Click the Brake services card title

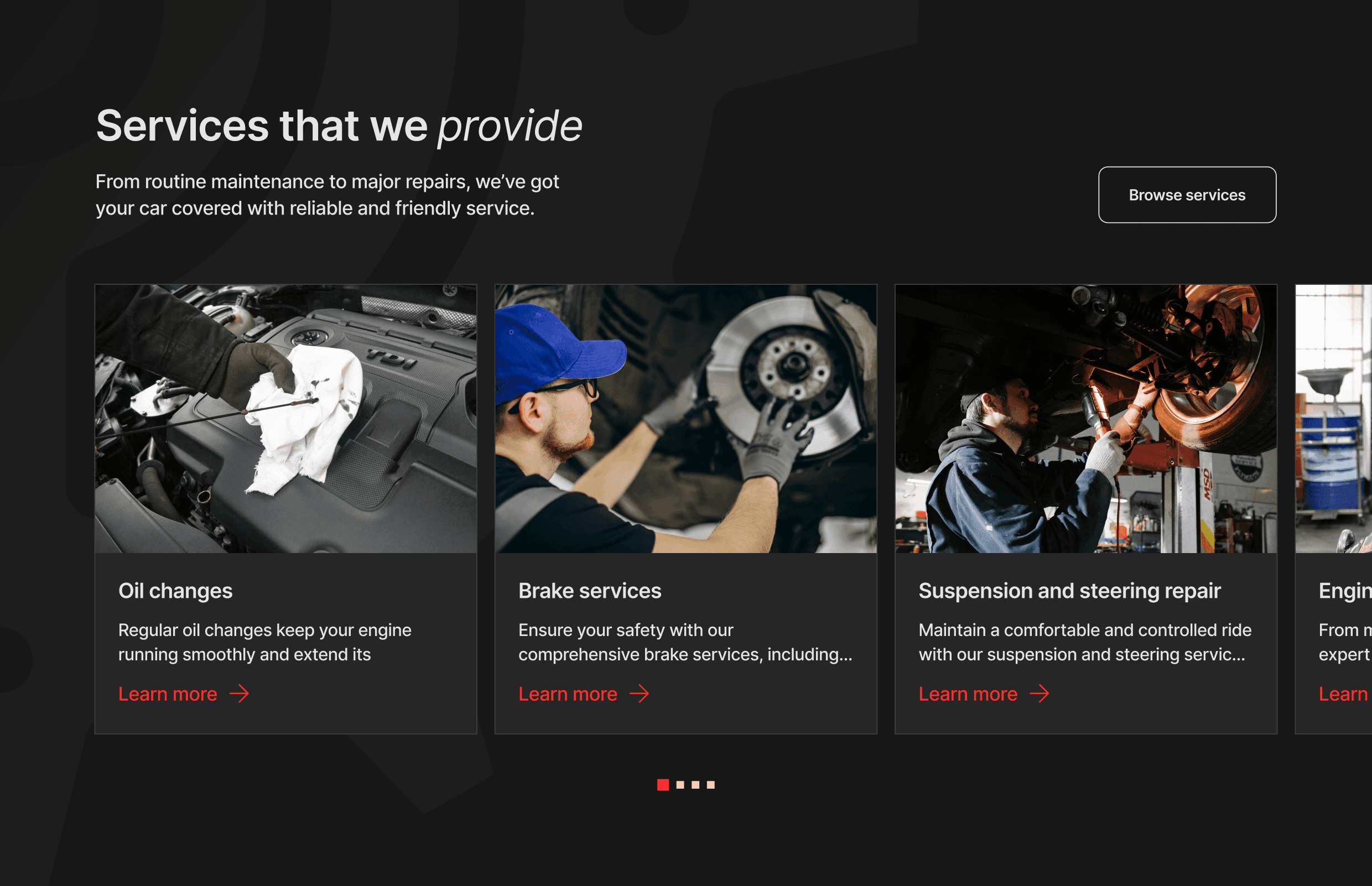click(x=590, y=591)
